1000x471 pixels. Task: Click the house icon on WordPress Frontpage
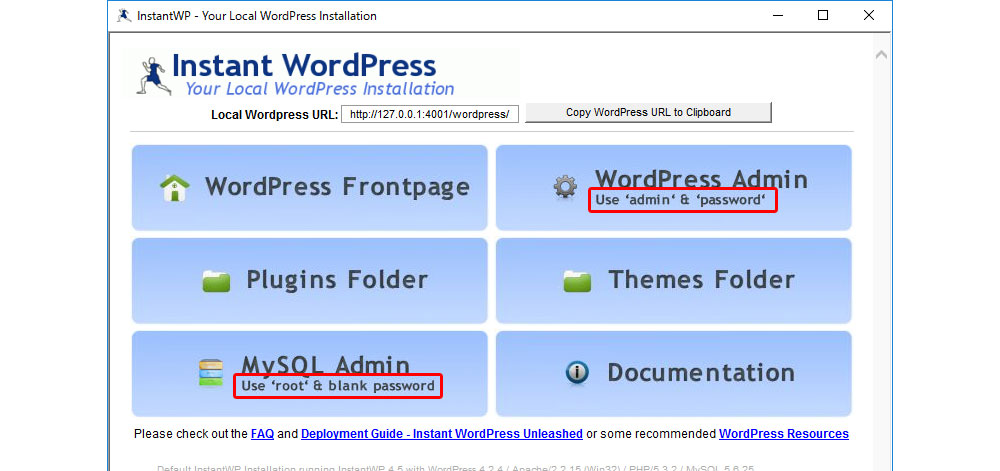click(175, 188)
